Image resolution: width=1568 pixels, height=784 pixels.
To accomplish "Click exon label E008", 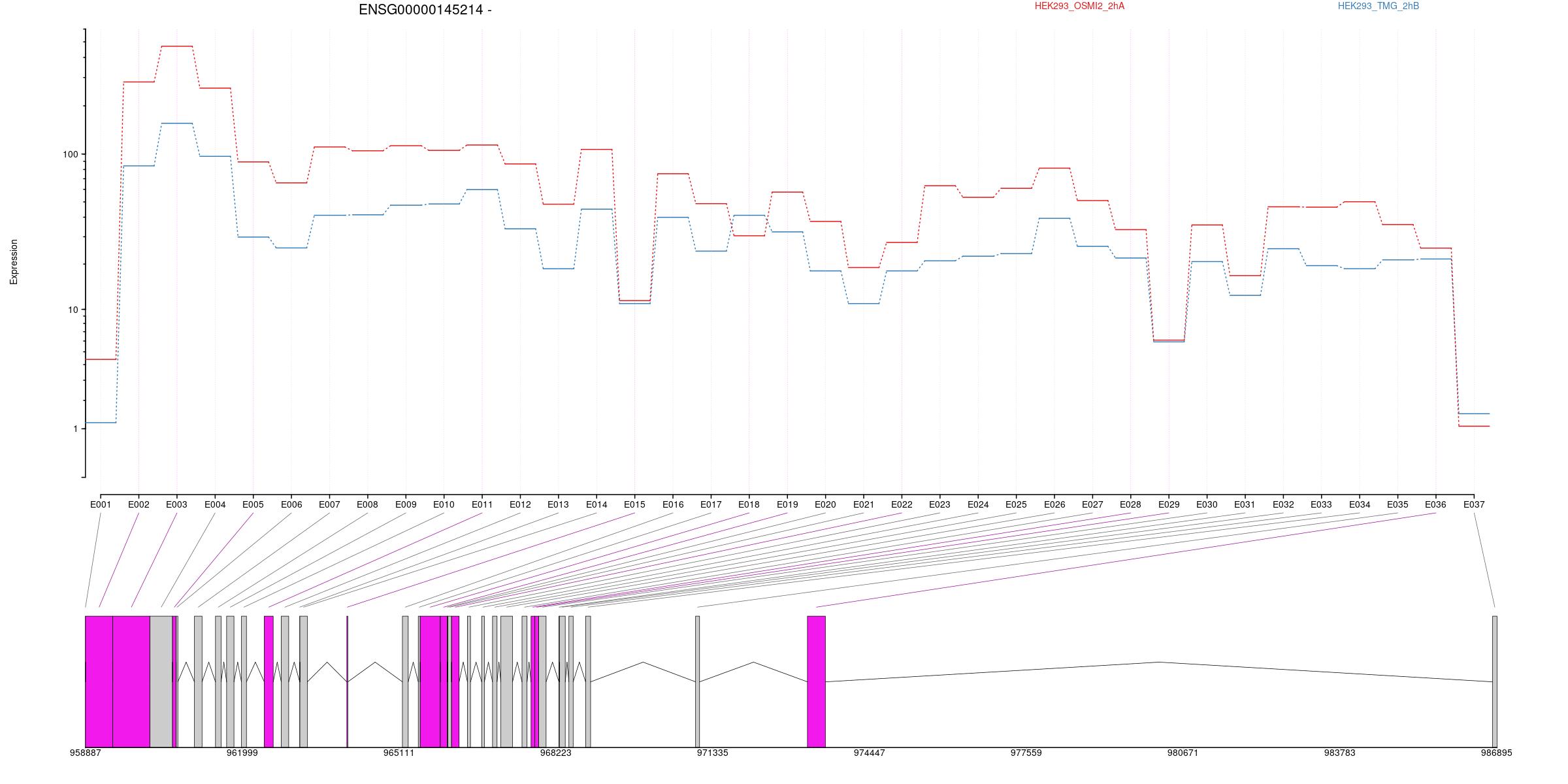I will click(x=367, y=504).
